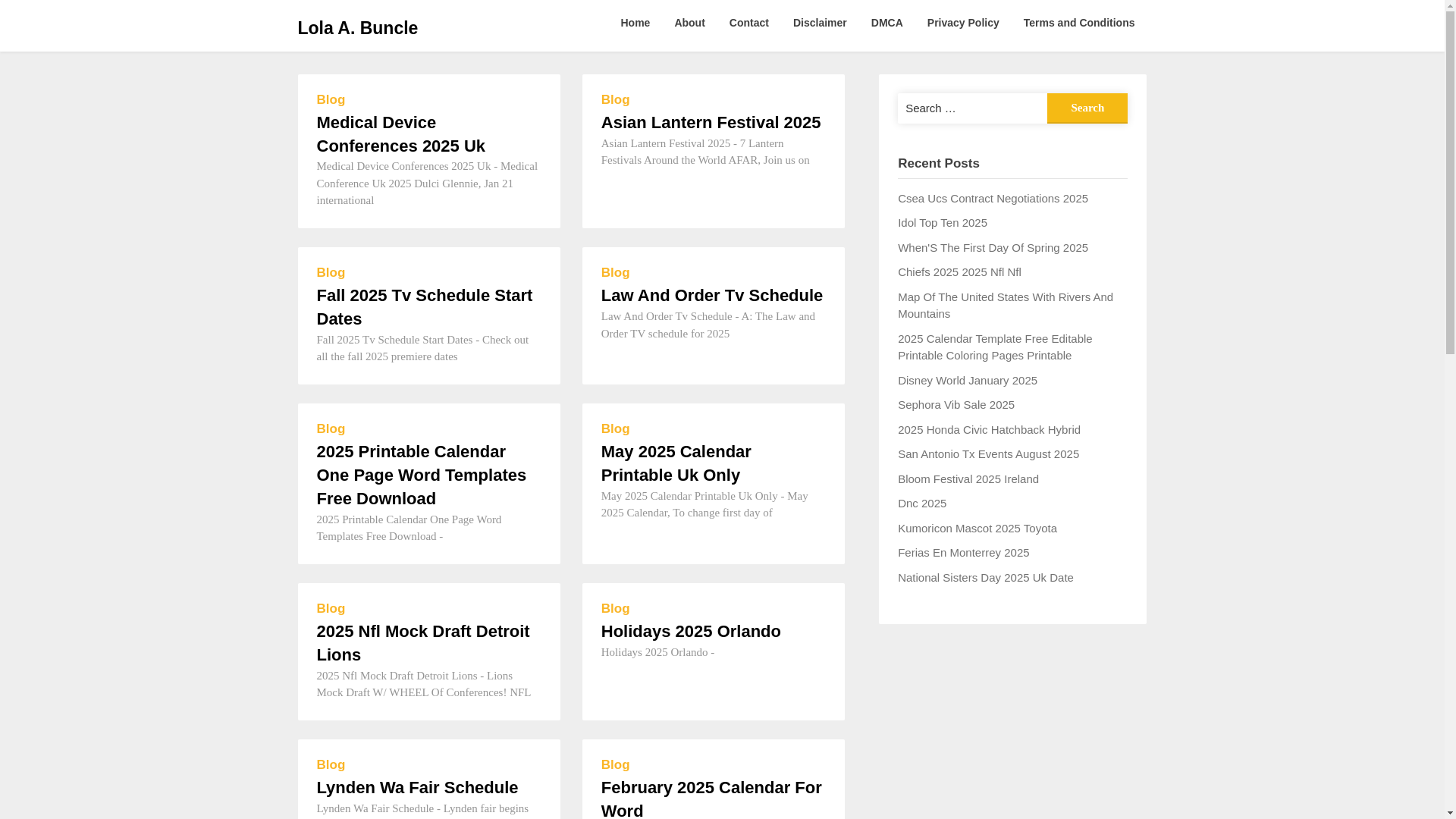Open the Home menu item
The width and height of the screenshot is (1456, 819).
(x=635, y=23)
